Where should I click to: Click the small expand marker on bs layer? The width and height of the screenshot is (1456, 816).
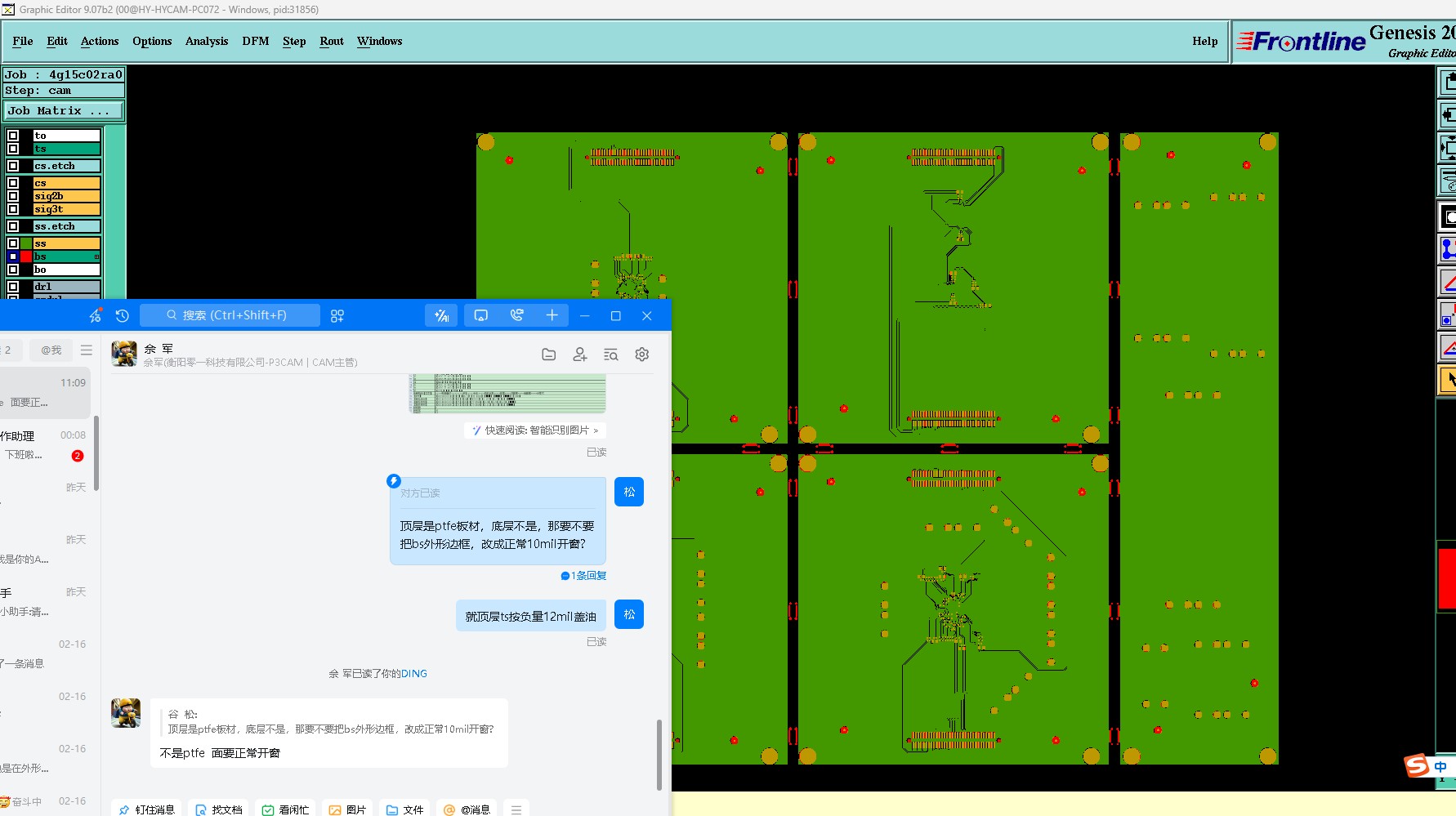point(96,257)
